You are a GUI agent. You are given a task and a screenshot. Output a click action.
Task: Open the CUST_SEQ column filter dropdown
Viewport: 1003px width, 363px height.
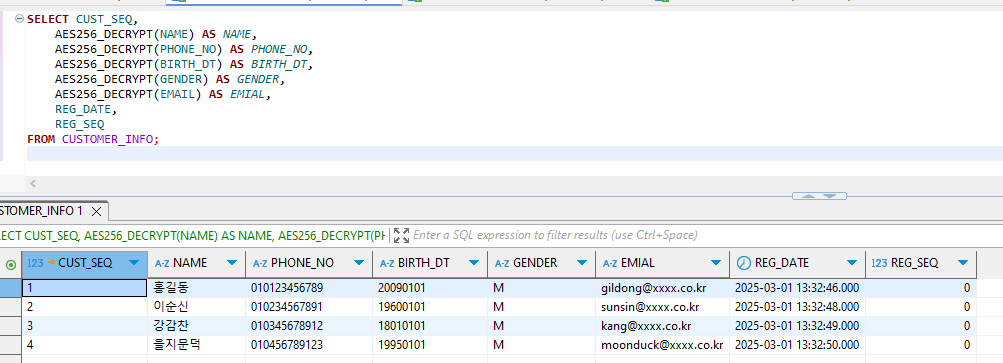pos(134,263)
